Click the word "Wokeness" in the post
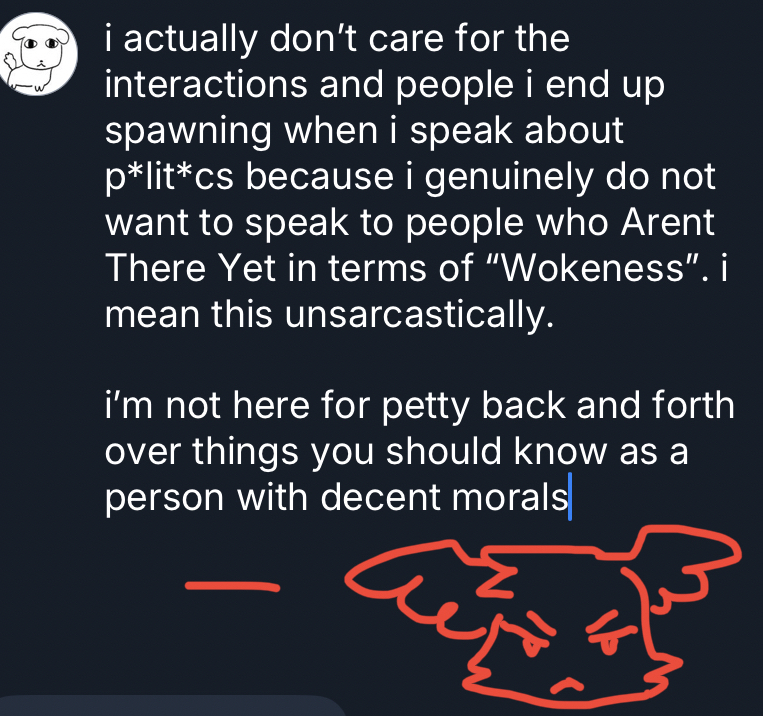Screen dimensions: 763x716 [x=592, y=268]
